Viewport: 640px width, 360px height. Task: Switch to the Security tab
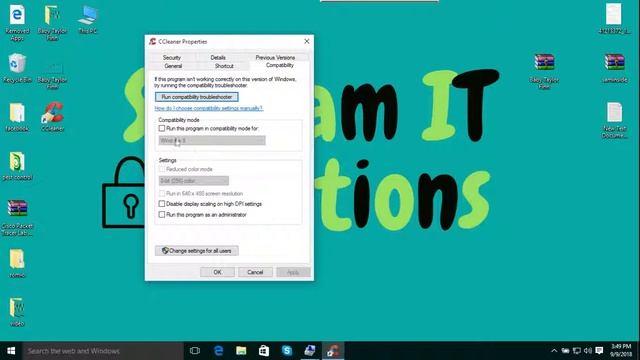tap(172, 58)
